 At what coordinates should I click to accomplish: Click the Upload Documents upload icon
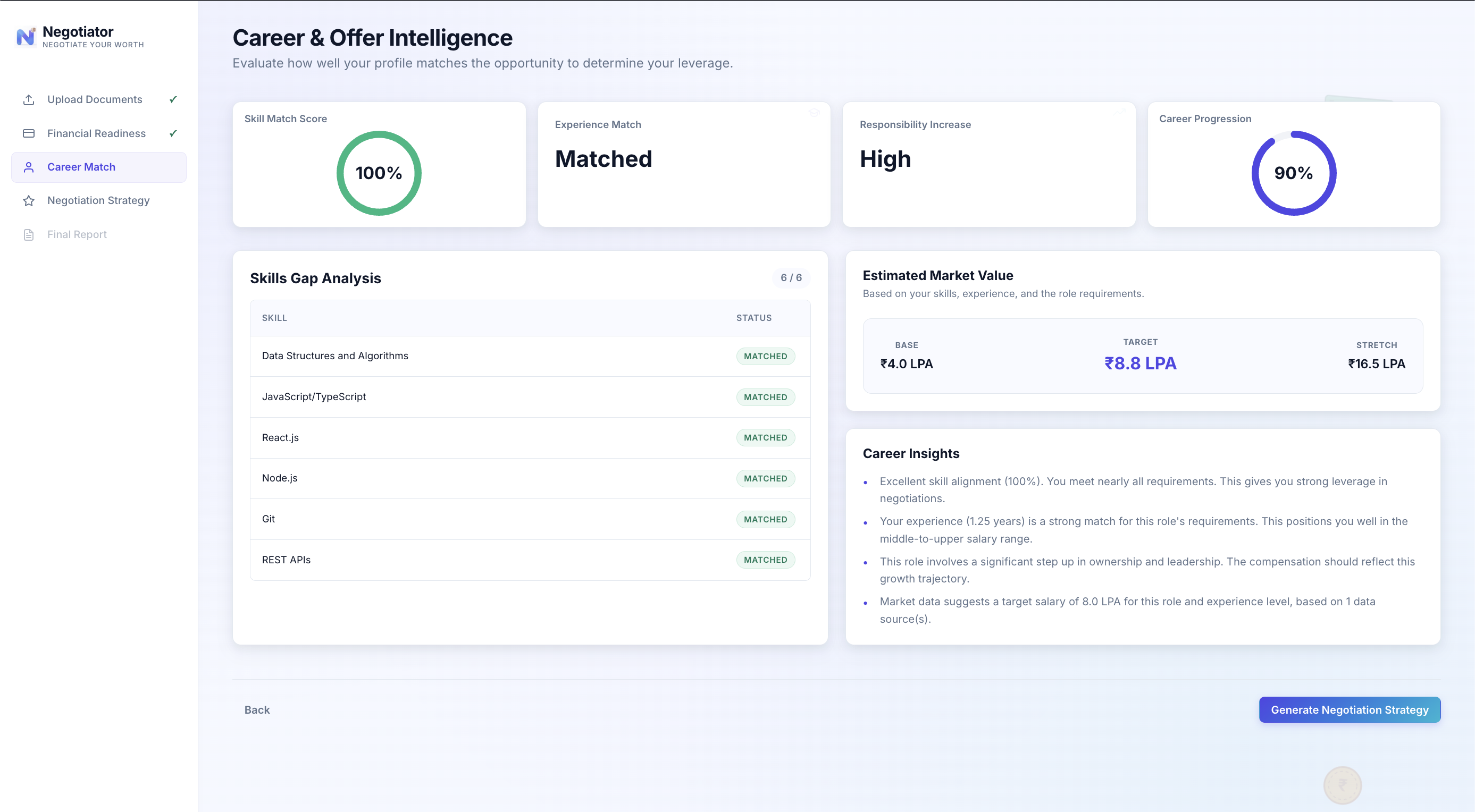[x=29, y=99]
